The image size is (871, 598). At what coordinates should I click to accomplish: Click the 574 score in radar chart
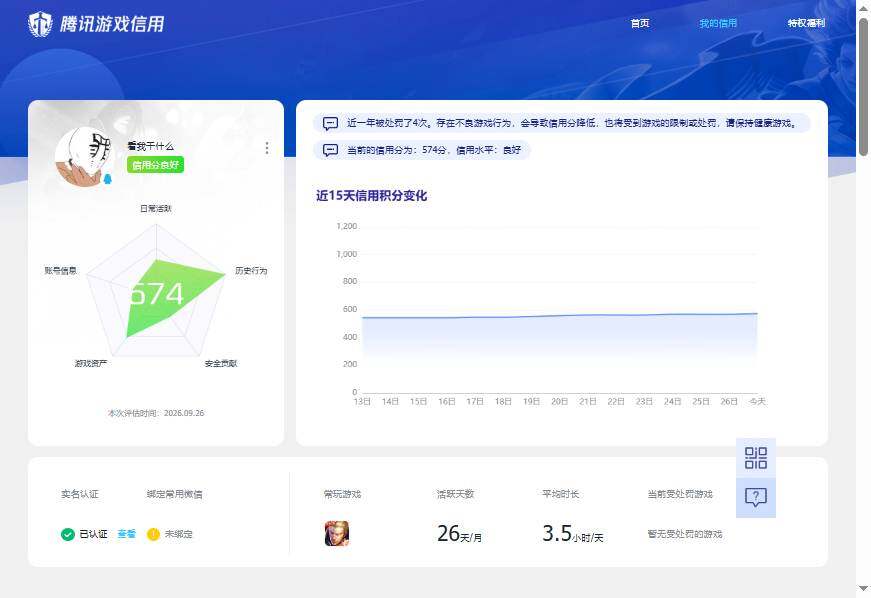coord(156,294)
